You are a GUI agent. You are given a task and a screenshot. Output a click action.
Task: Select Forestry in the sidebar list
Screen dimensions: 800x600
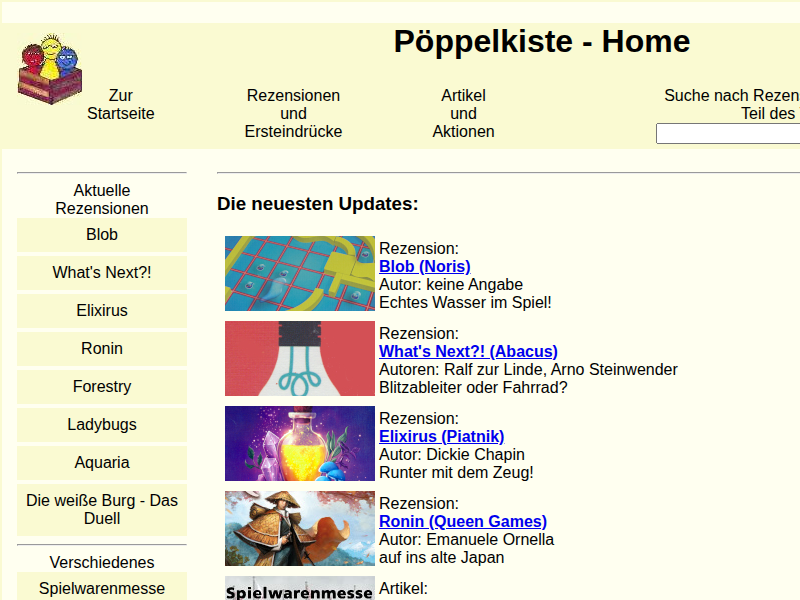(102, 387)
